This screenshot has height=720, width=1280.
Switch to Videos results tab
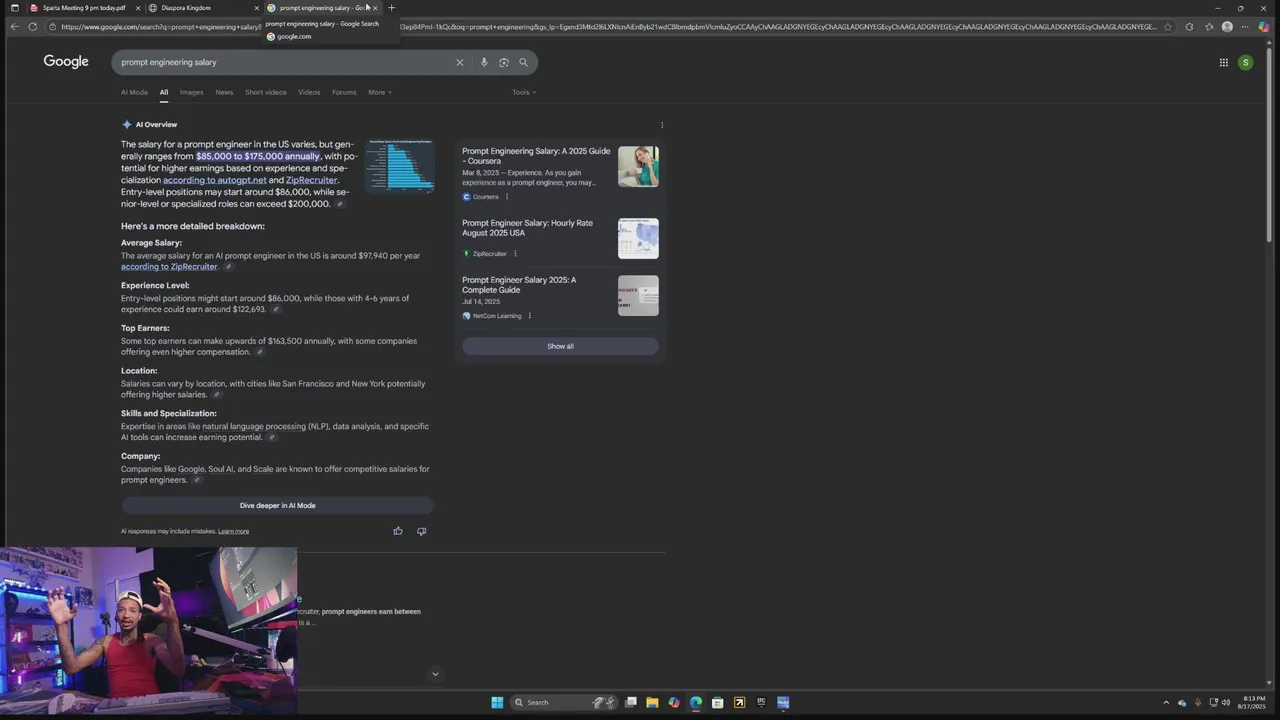click(x=309, y=92)
